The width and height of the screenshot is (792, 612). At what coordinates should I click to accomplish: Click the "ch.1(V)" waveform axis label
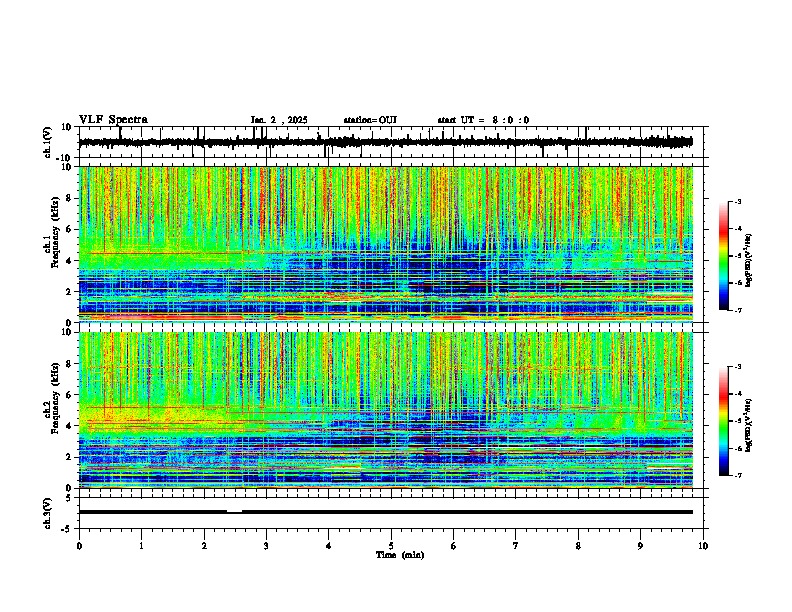48,142
